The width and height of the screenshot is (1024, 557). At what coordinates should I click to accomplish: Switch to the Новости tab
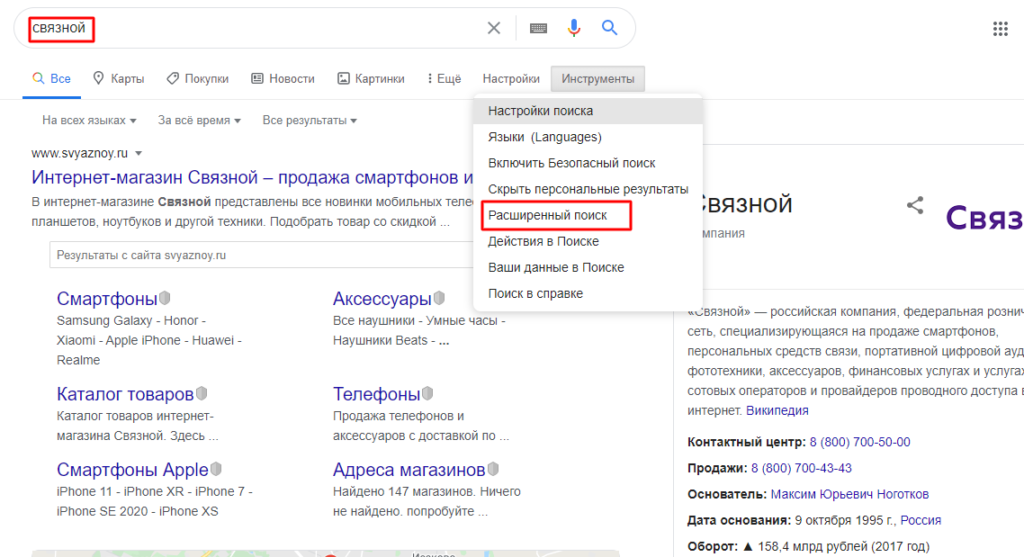coord(283,79)
